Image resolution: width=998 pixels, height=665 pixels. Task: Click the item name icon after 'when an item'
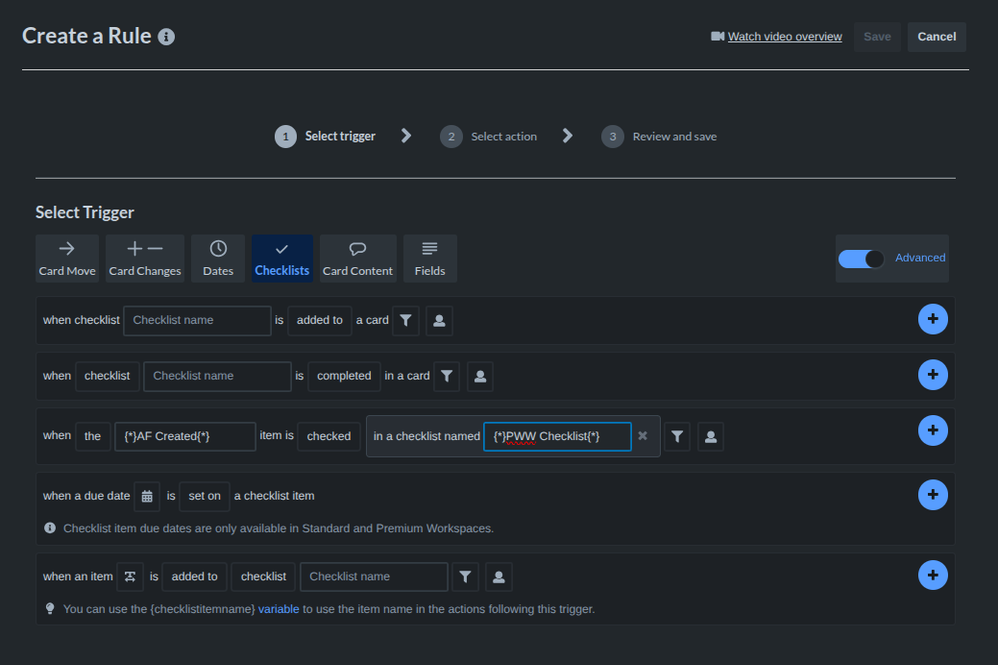click(x=130, y=577)
